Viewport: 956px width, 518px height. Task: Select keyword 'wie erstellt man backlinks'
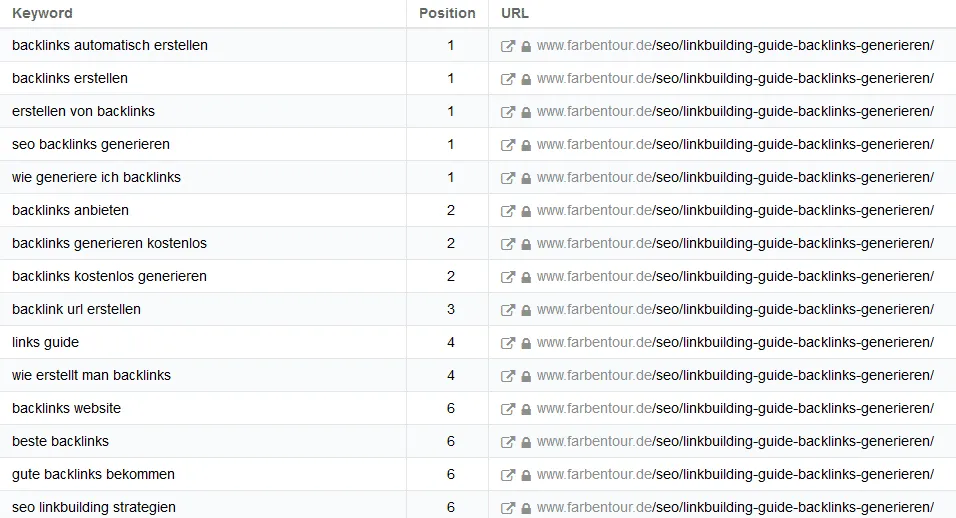click(x=91, y=375)
